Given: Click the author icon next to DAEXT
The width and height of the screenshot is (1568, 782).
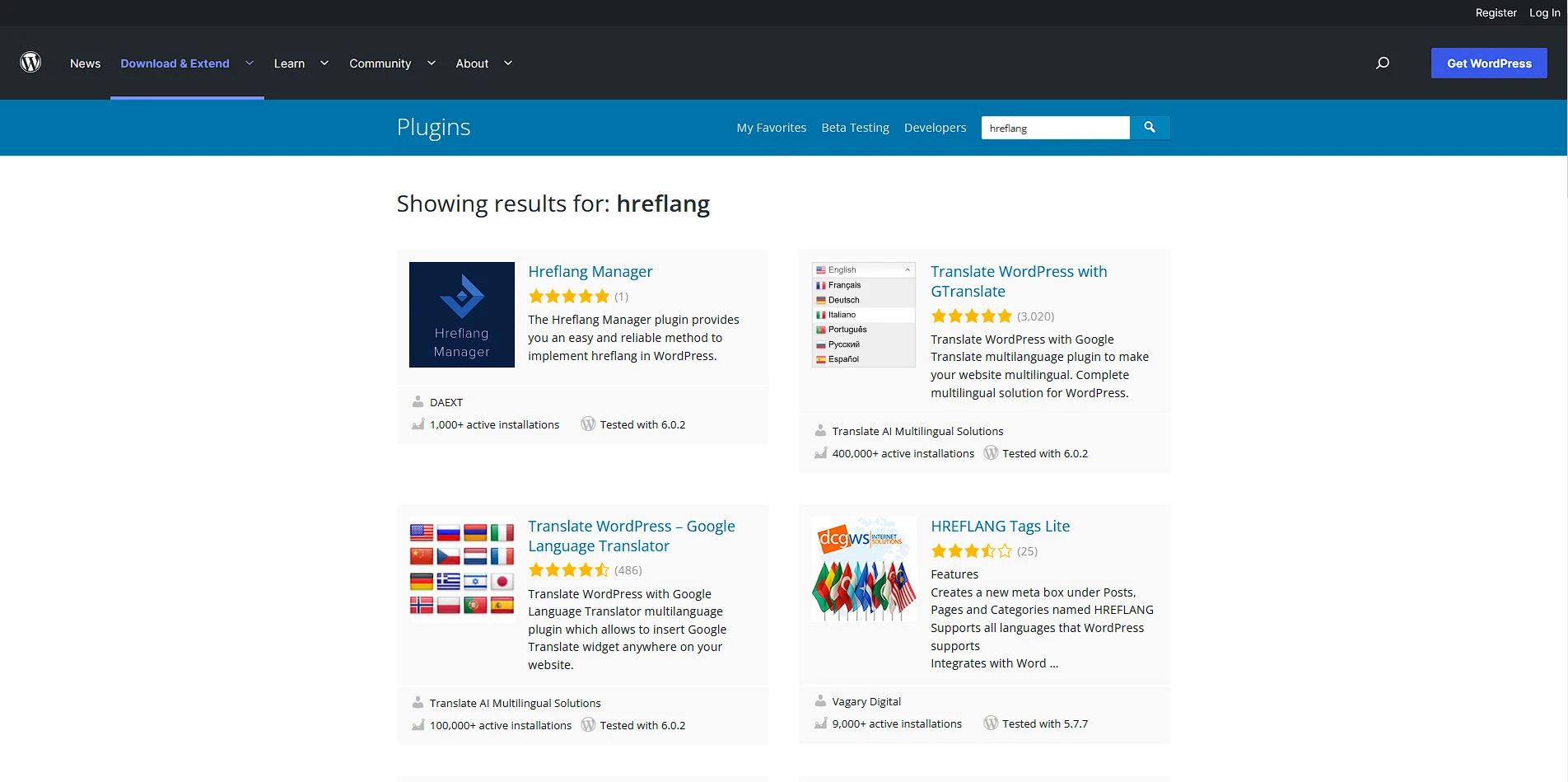Looking at the screenshot, I should click(418, 402).
